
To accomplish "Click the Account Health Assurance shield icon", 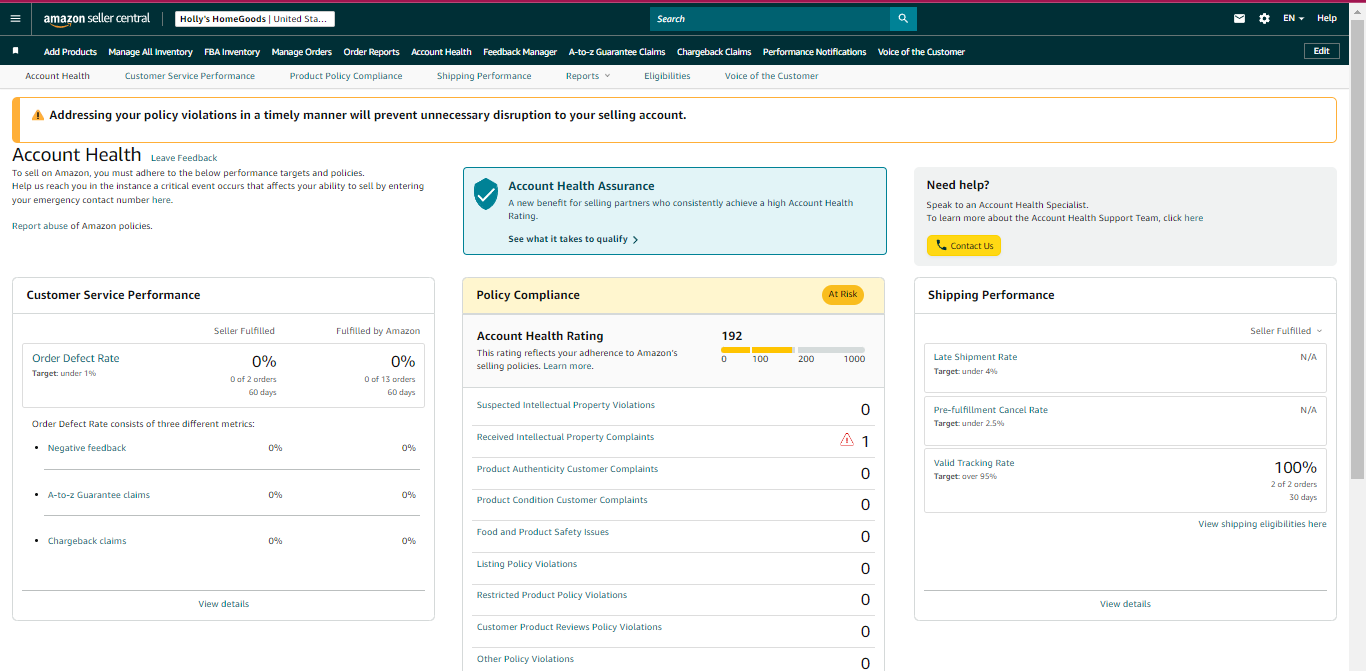I will (x=486, y=194).
